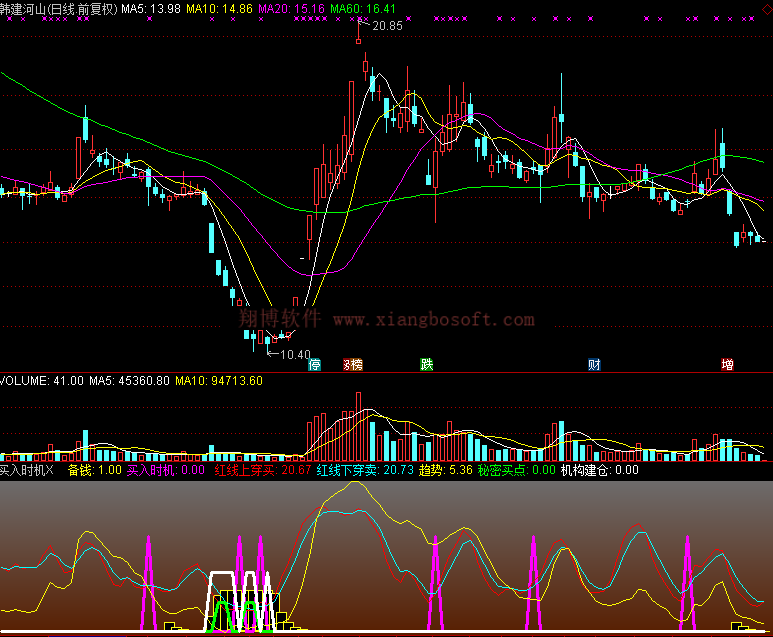Click the 备钱: 1.00 indicator value
This screenshot has height=637, width=773.
click(95, 470)
